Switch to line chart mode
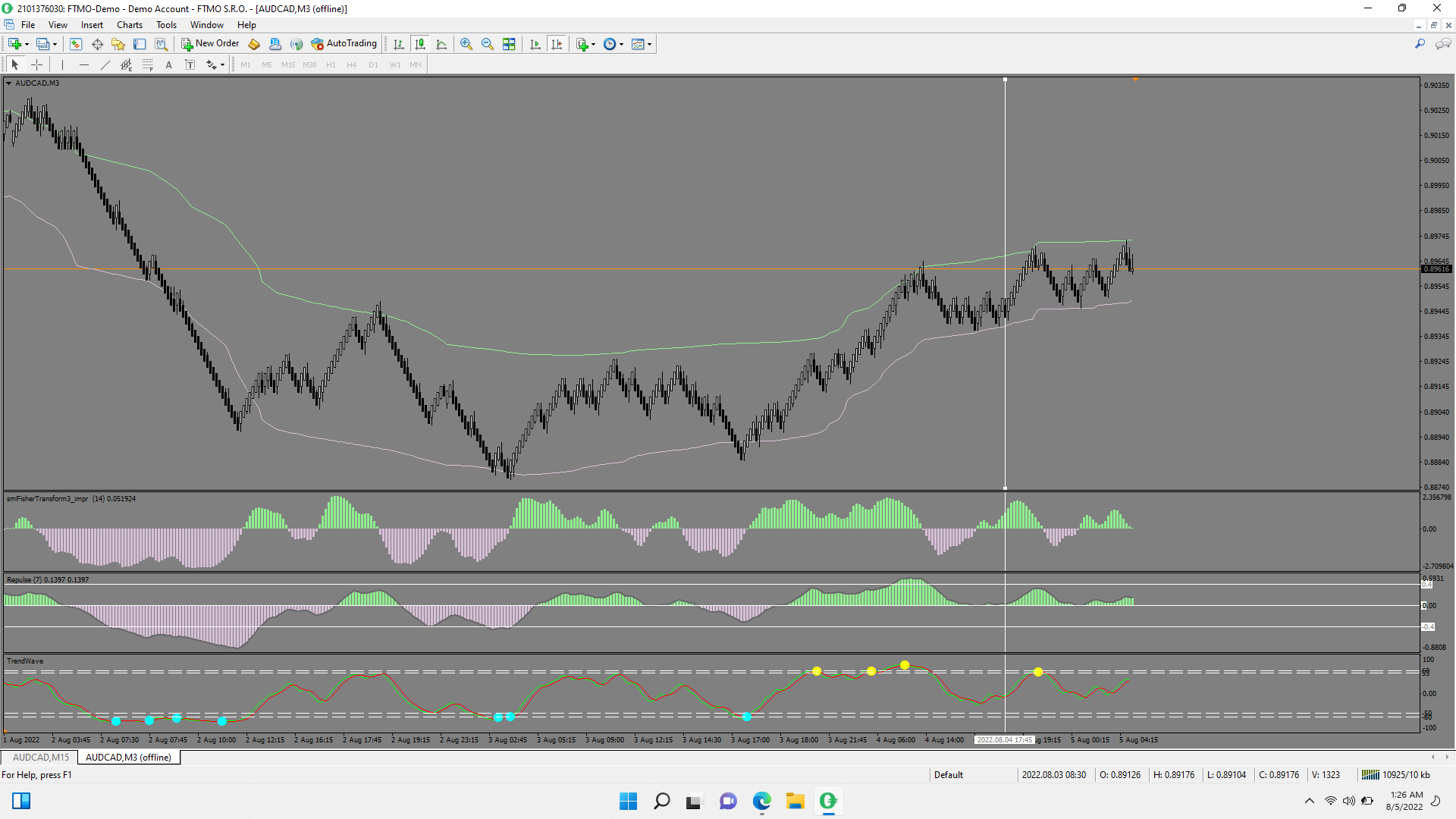This screenshot has width=1456, height=819. click(441, 44)
